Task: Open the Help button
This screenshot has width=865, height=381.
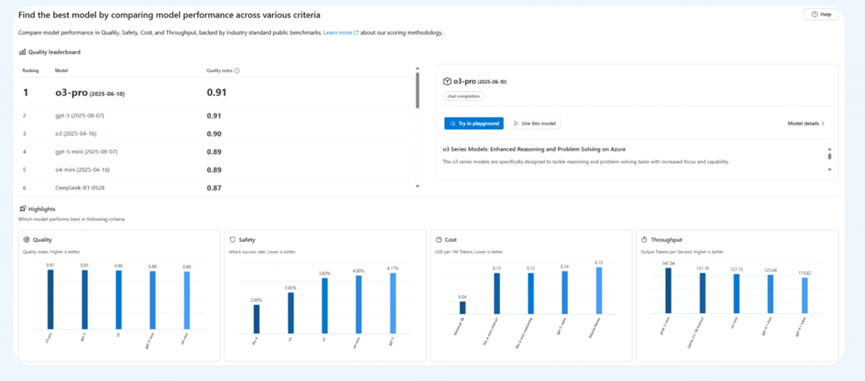Action: [821, 15]
